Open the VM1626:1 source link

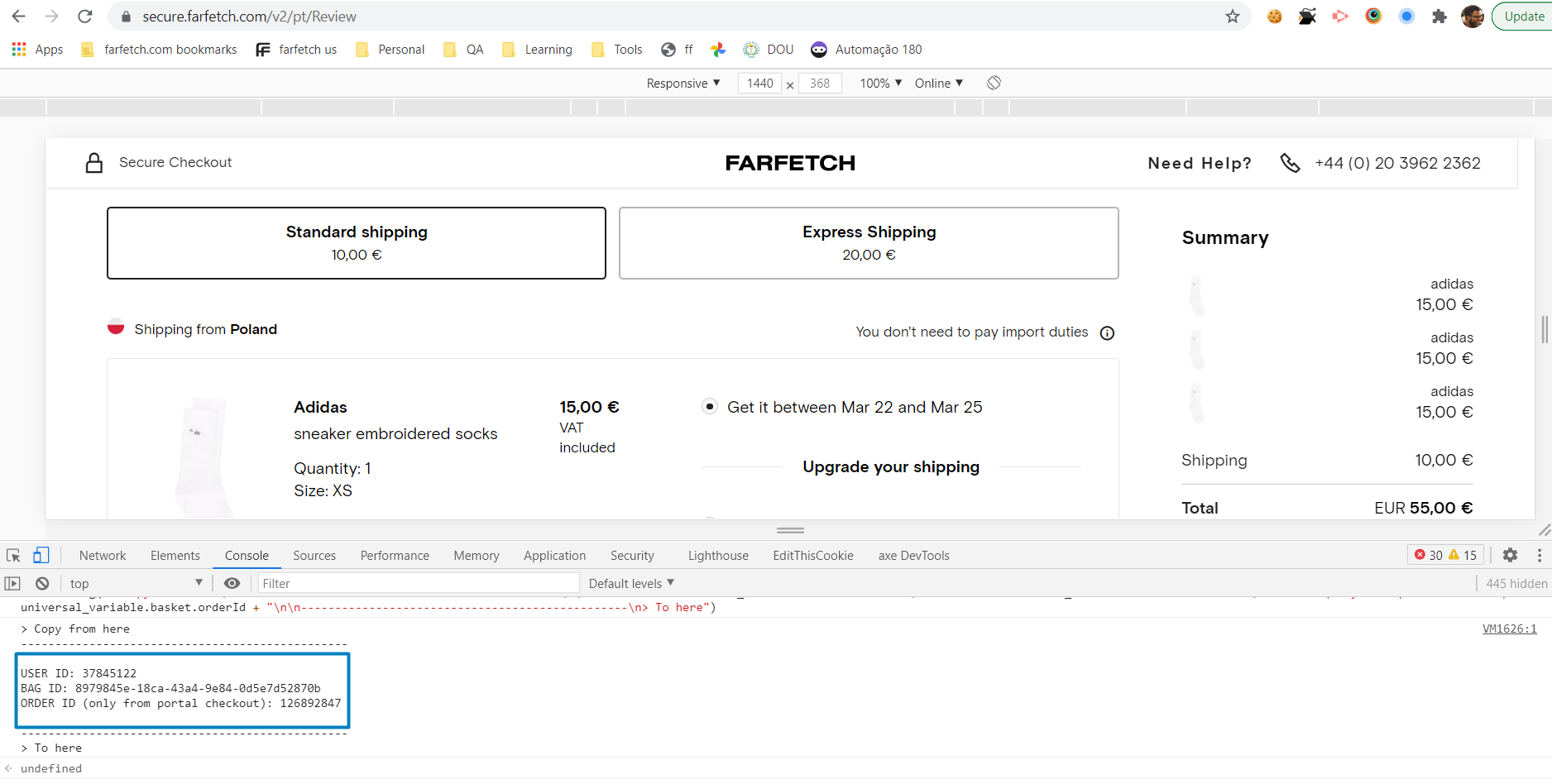coord(1509,629)
